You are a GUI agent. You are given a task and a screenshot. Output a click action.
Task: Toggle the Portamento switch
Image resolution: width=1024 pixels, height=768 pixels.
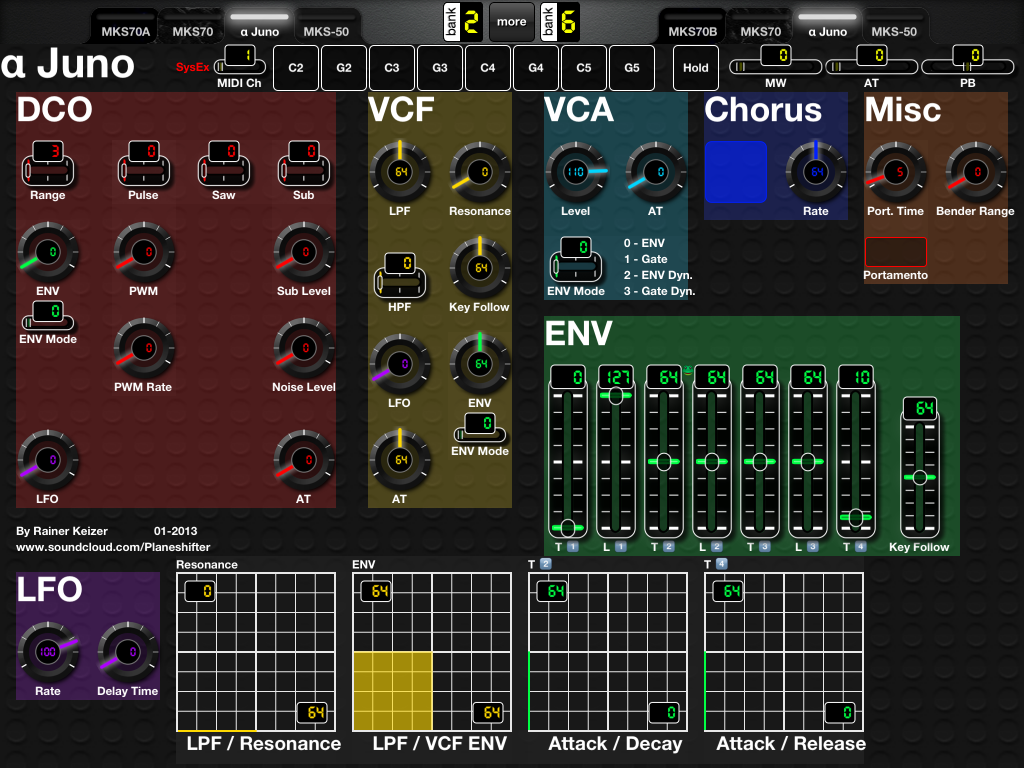tap(895, 251)
